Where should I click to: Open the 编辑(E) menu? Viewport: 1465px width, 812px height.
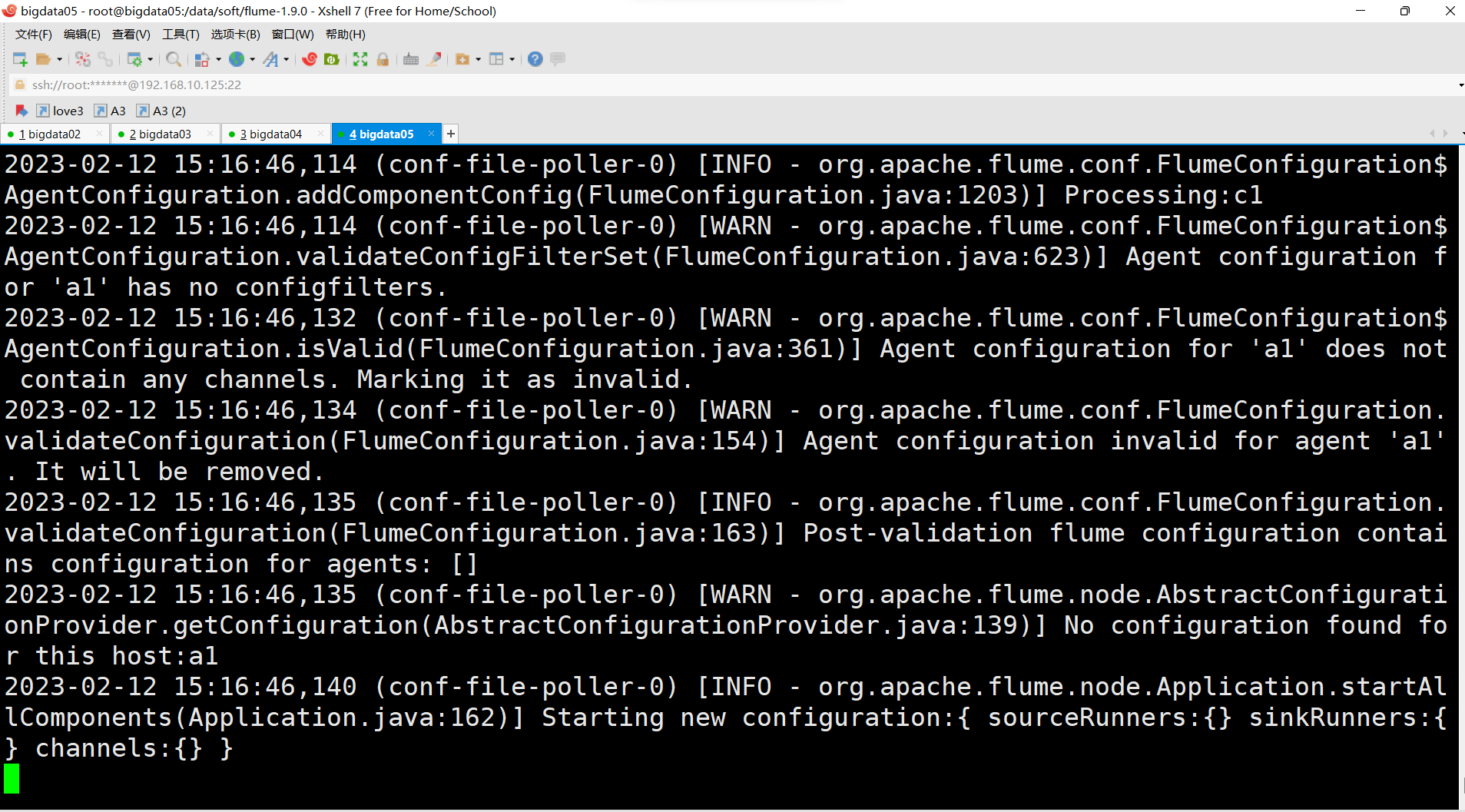click(81, 35)
